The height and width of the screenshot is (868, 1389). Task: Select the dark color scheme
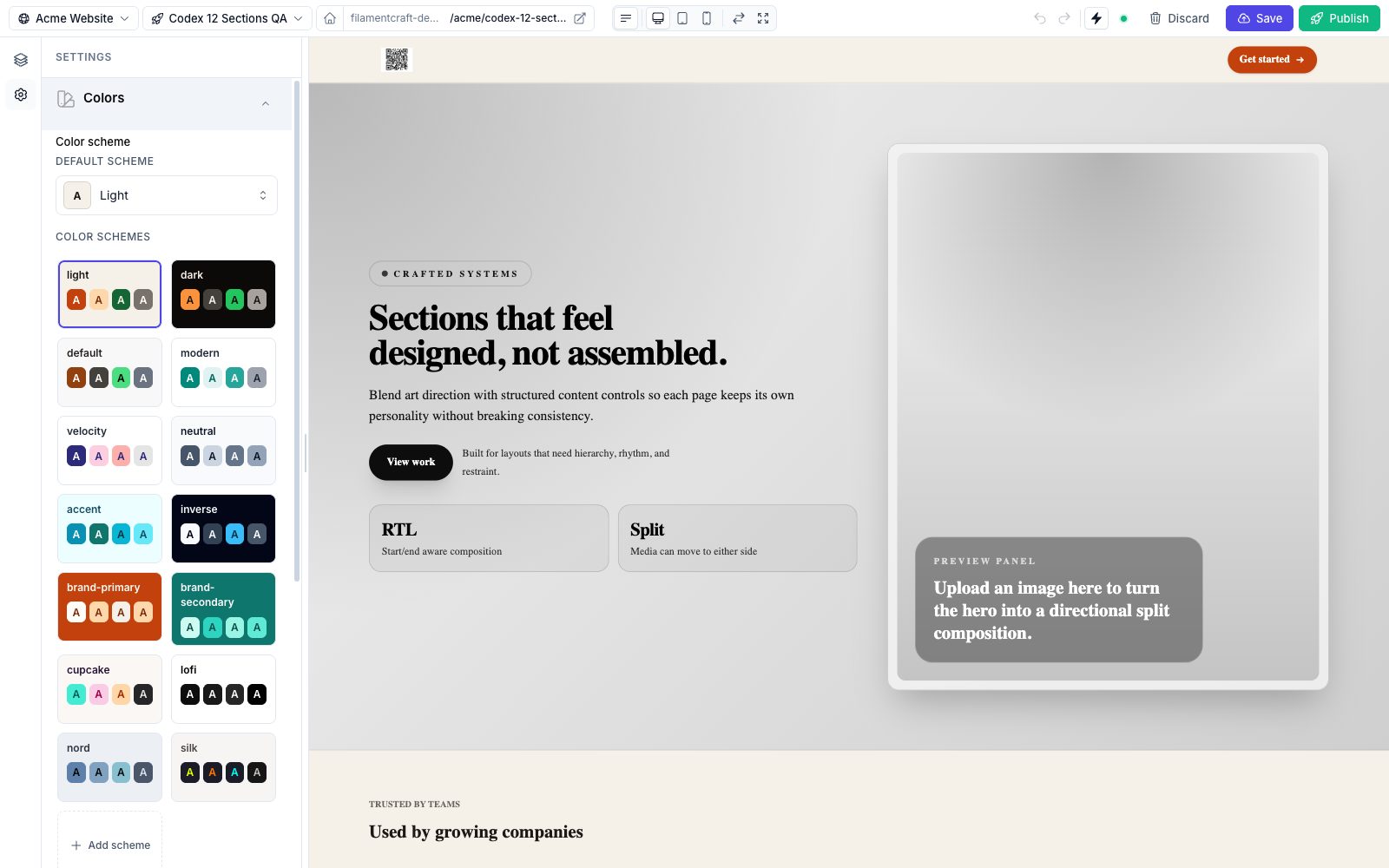pyautogui.click(x=223, y=294)
